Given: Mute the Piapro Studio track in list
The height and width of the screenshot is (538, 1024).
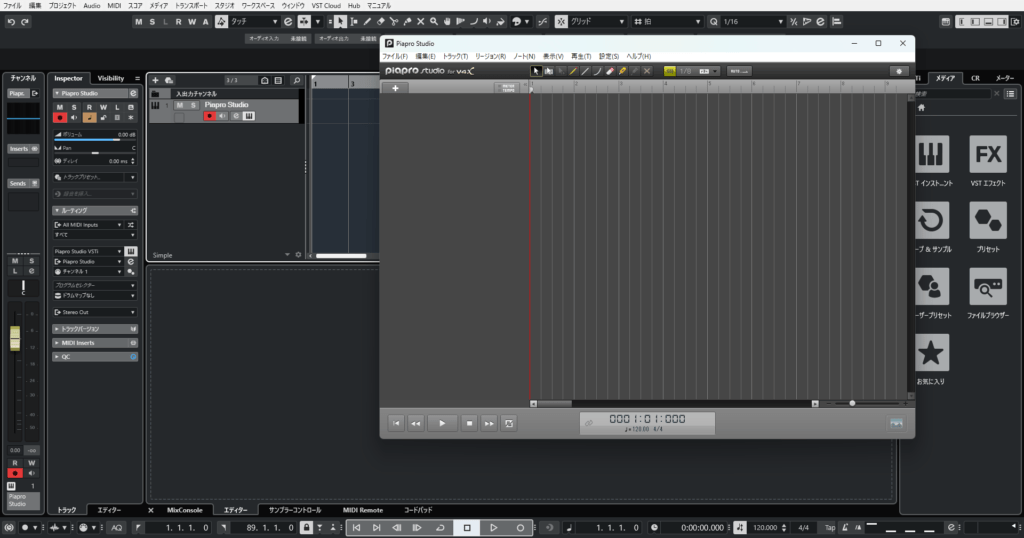Looking at the screenshot, I should 180,105.
